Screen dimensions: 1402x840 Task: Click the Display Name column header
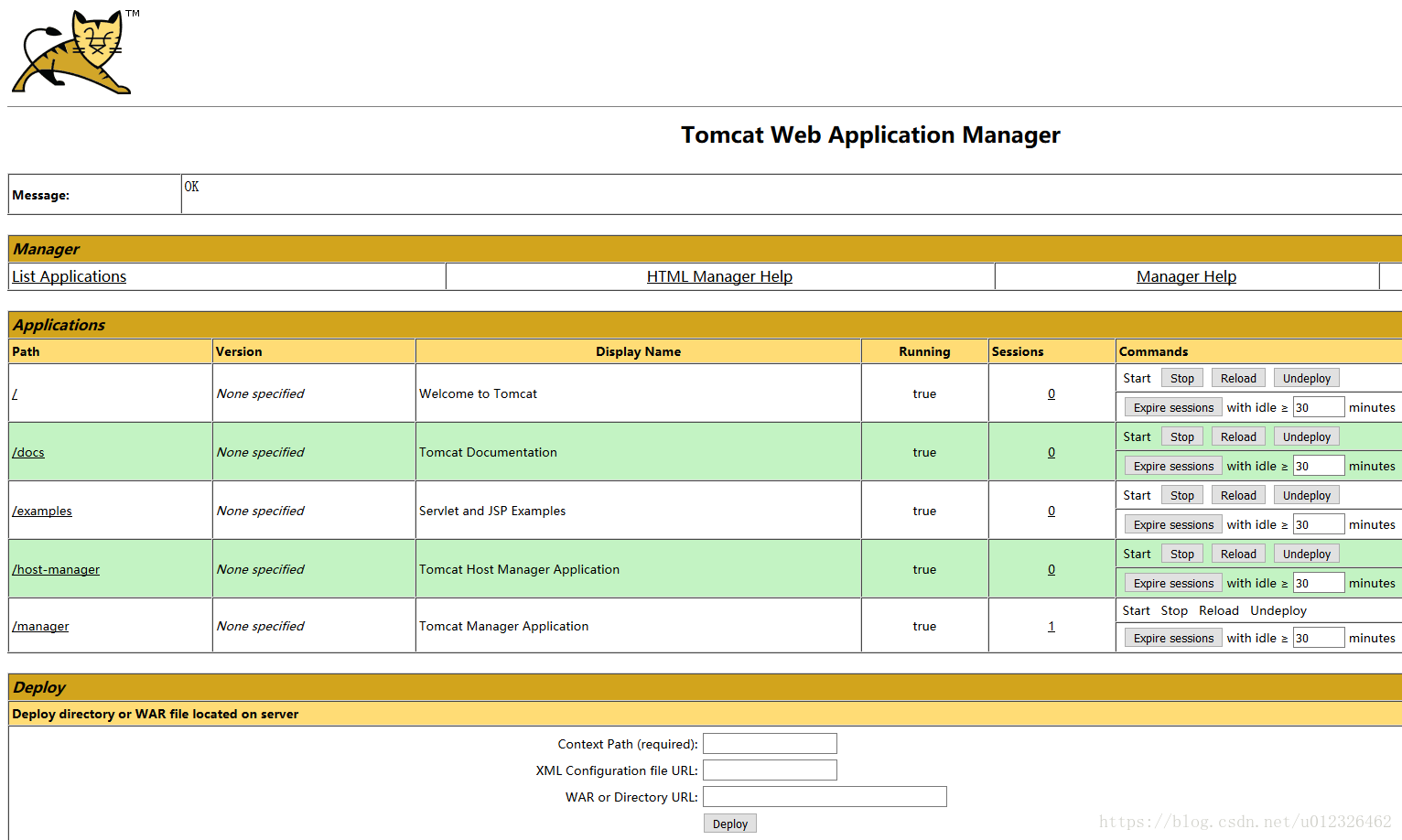click(x=638, y=351)
